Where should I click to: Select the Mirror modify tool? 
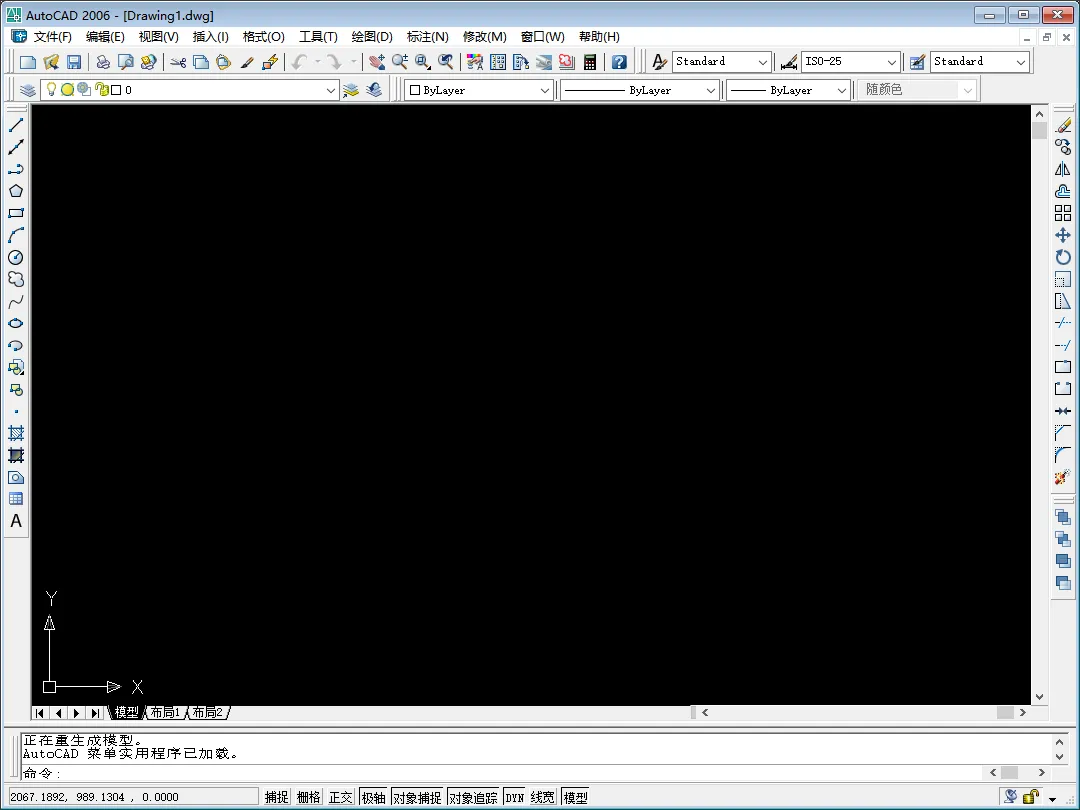click(x=1063, y=169)
